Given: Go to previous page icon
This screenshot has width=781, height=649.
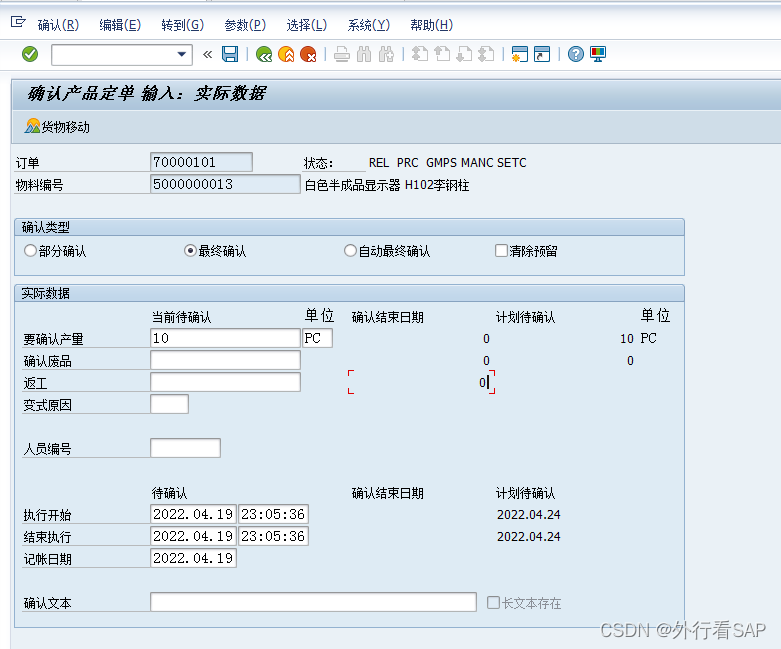Looking at the screenshot, I should coord(442,54).
